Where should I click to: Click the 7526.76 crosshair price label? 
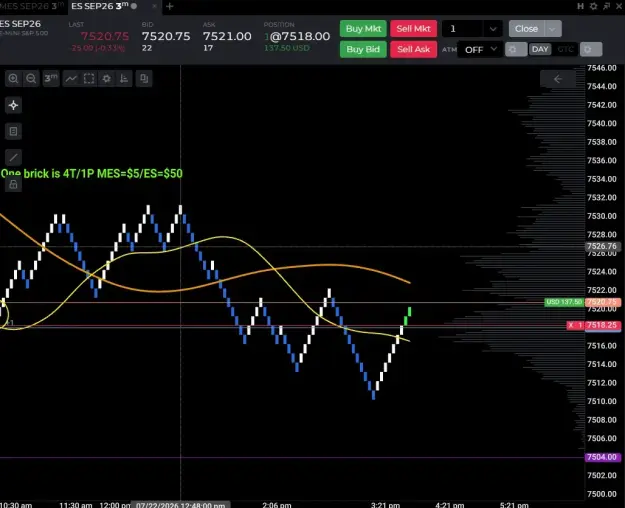[x=602, y=246]
